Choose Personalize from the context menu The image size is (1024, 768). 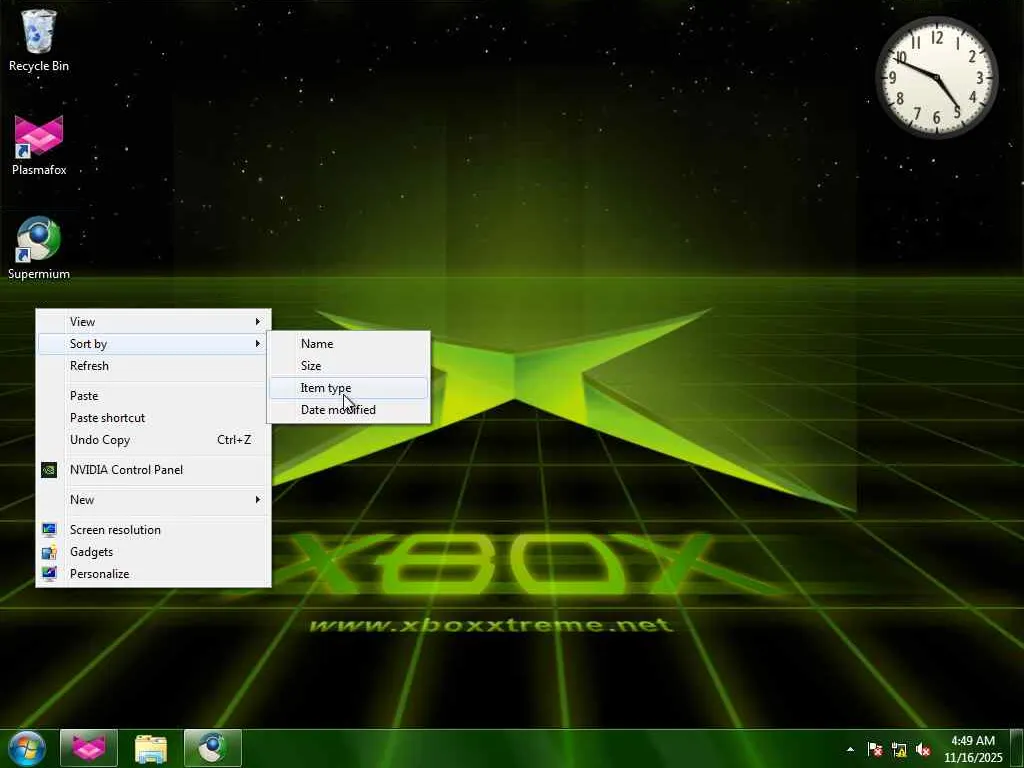153,574
